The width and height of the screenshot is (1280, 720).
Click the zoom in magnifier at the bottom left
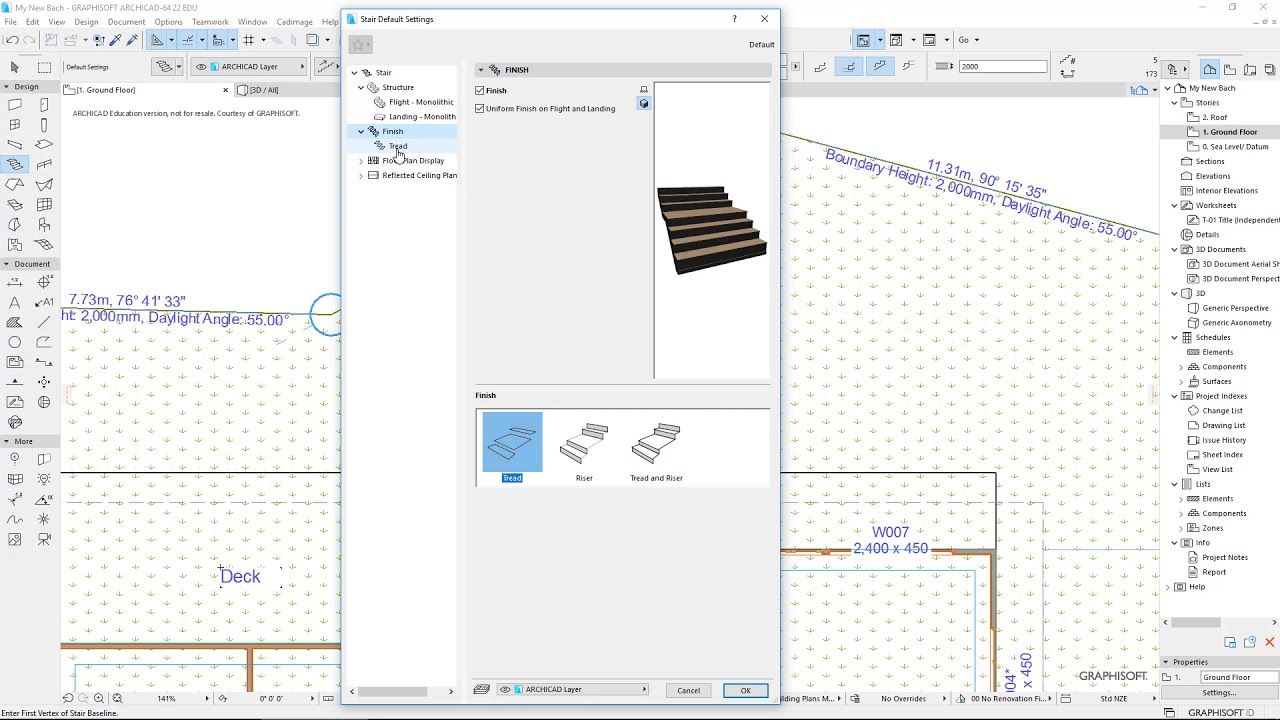98,698
